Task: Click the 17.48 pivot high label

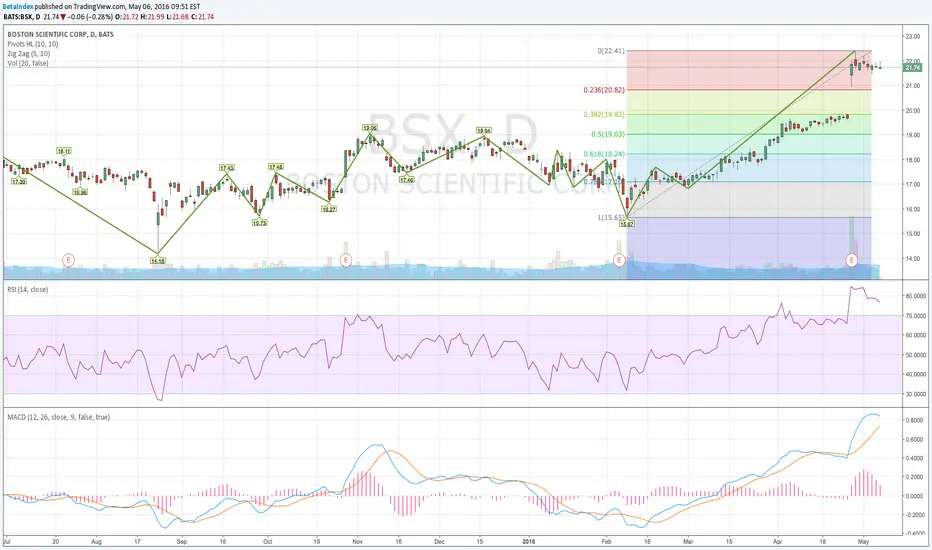Action: pos(276,167)
